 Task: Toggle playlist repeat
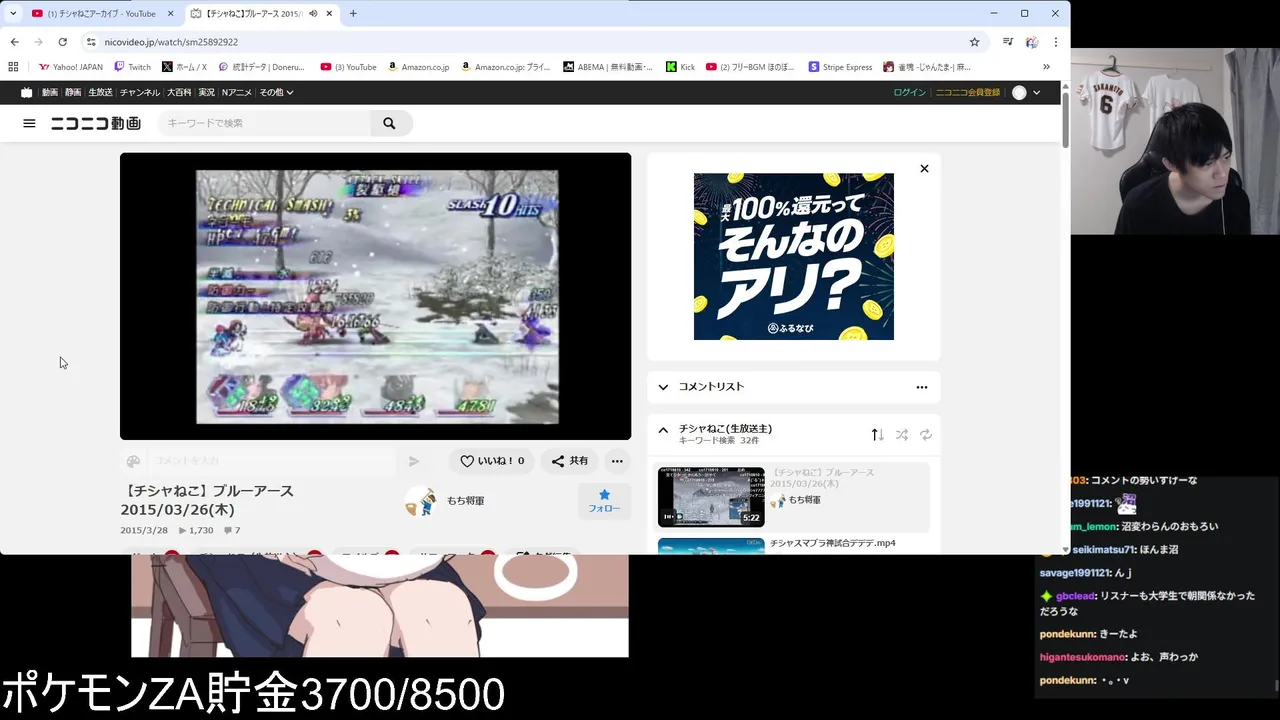click(x=926, y=434)
